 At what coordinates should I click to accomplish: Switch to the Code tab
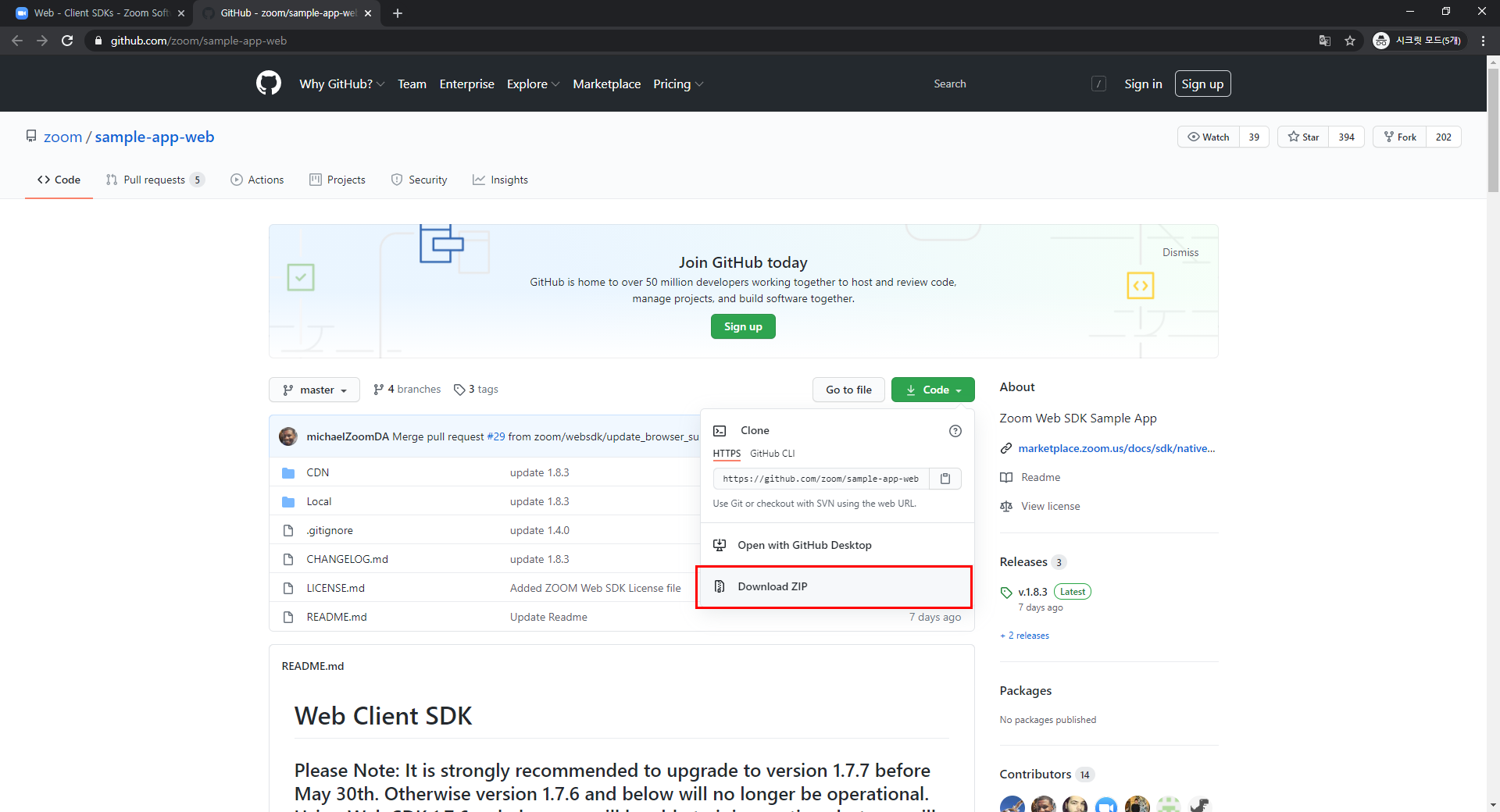coord(59,180)
